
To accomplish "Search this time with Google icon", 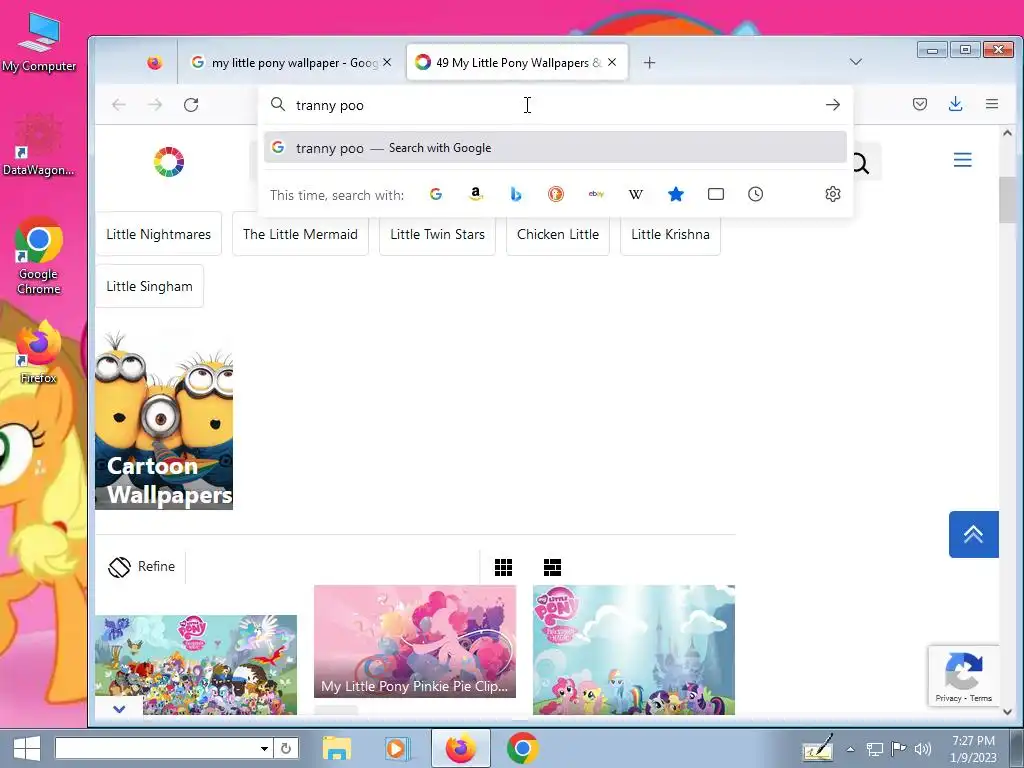I will tap(436, 194).
